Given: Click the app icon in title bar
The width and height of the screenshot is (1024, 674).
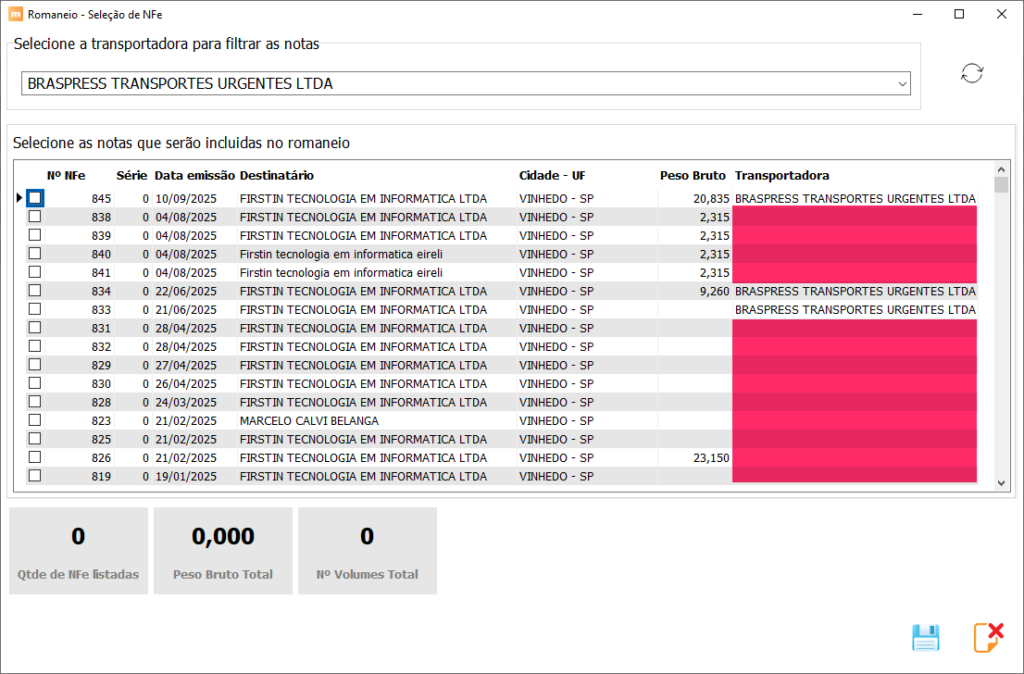Looking at the screenshot, I should [x=15, y=14].
